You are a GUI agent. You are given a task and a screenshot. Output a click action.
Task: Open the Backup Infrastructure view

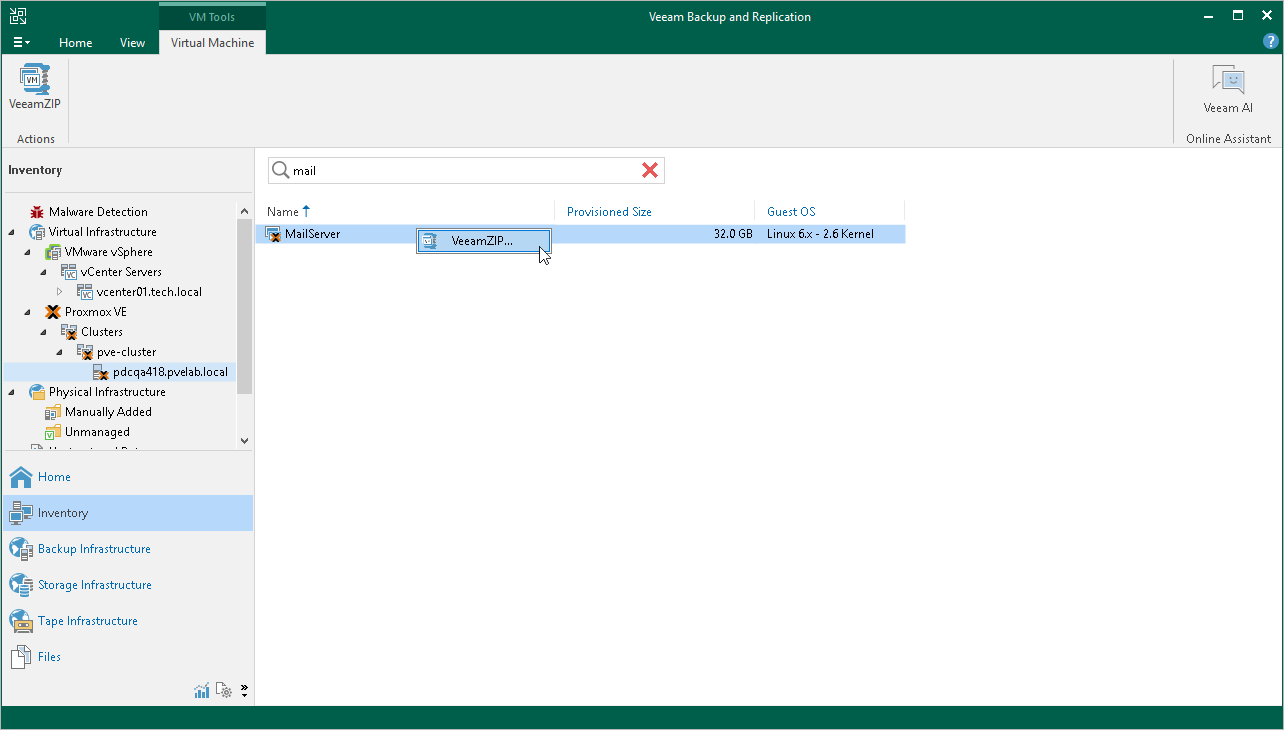point(127,549)
